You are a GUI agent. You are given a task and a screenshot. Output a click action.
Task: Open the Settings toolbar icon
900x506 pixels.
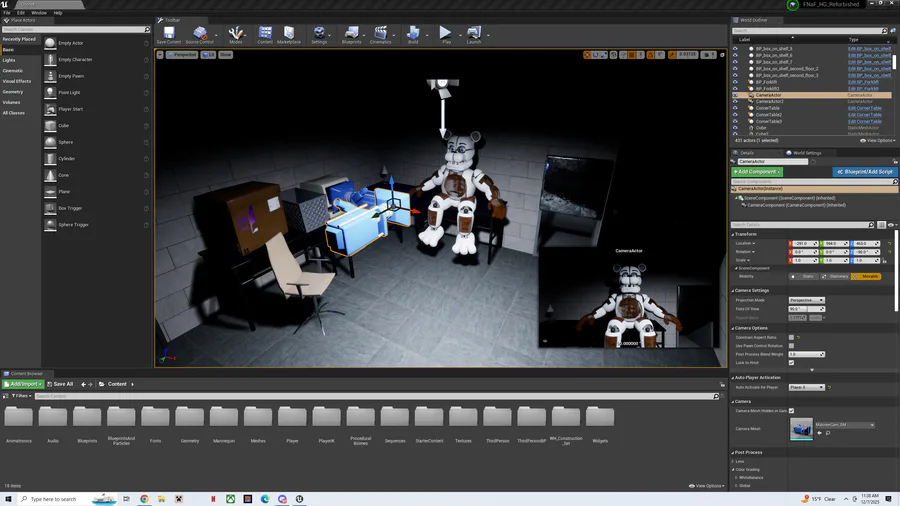pyautogui.click(x=319, y=34)
